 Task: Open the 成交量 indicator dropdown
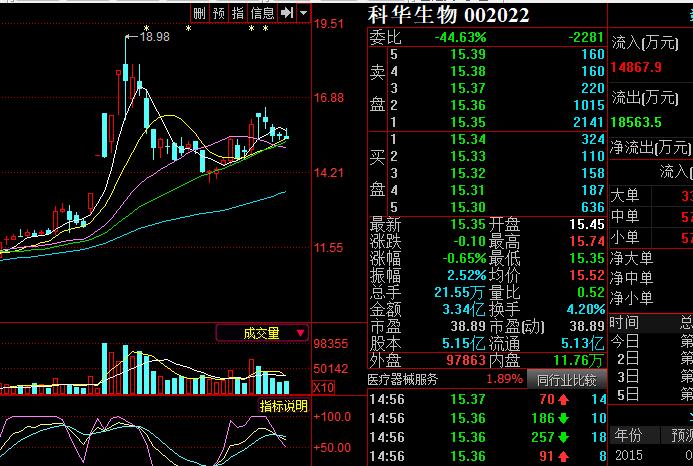[262, 333]
